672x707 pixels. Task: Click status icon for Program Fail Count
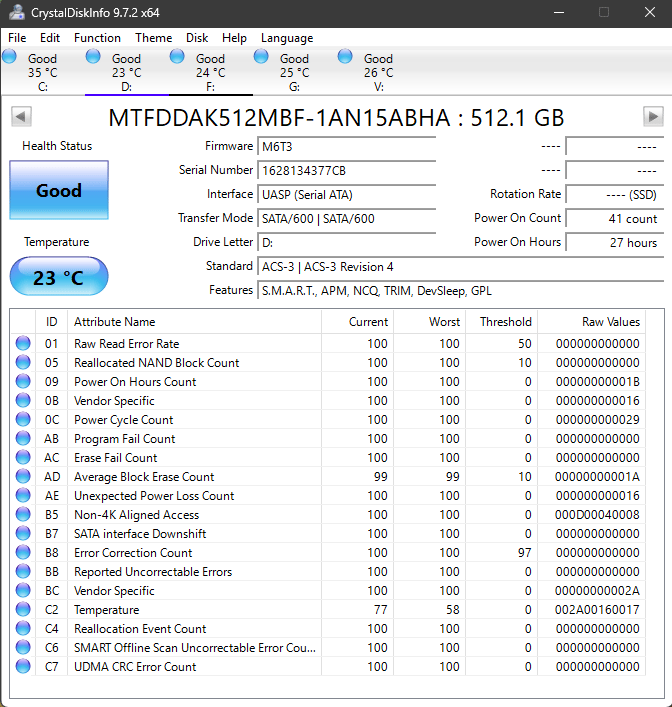click(23, 438)
